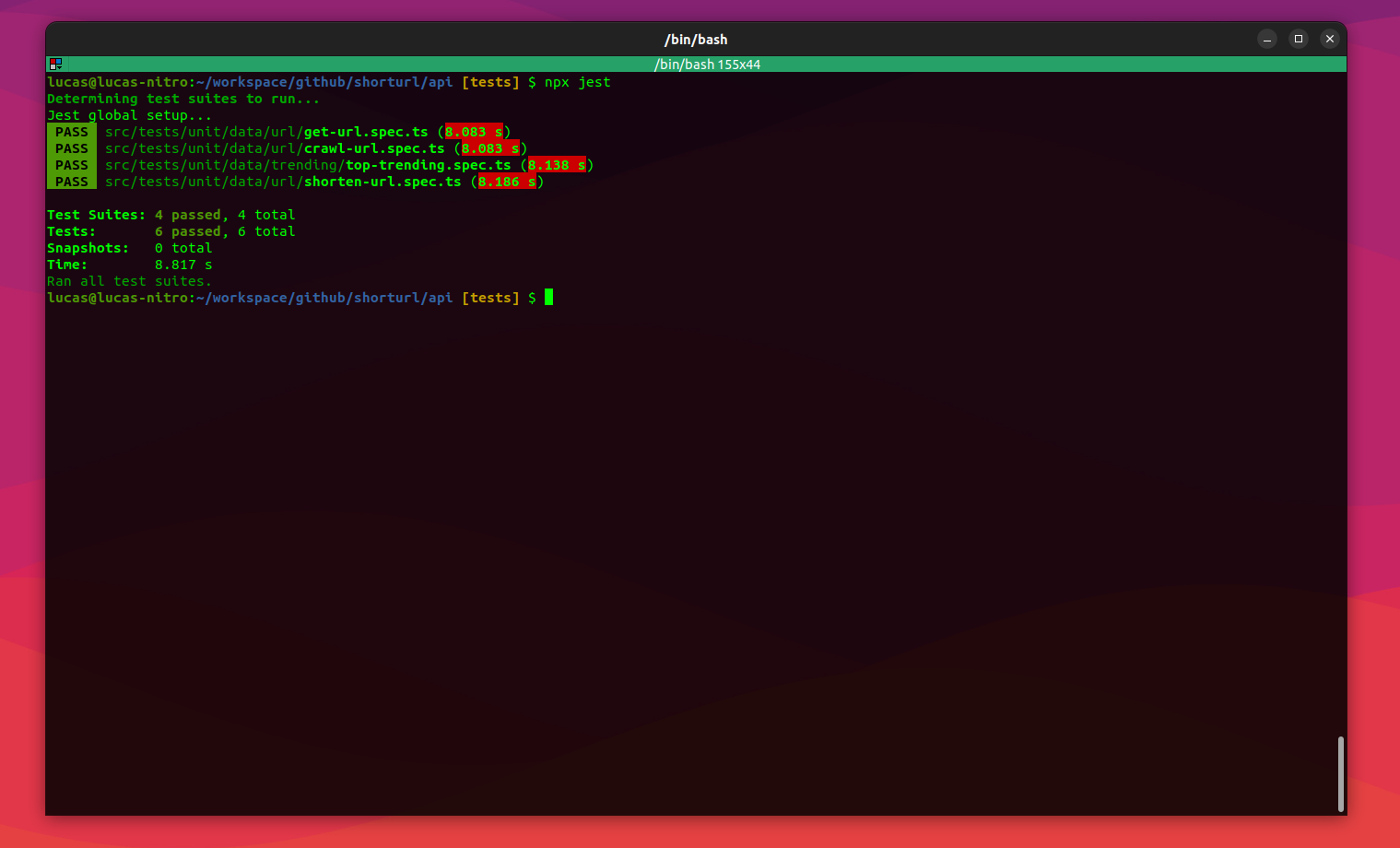Close the /bin/bash terminal window
1400x848 pixels.
tap(1329, 39)
